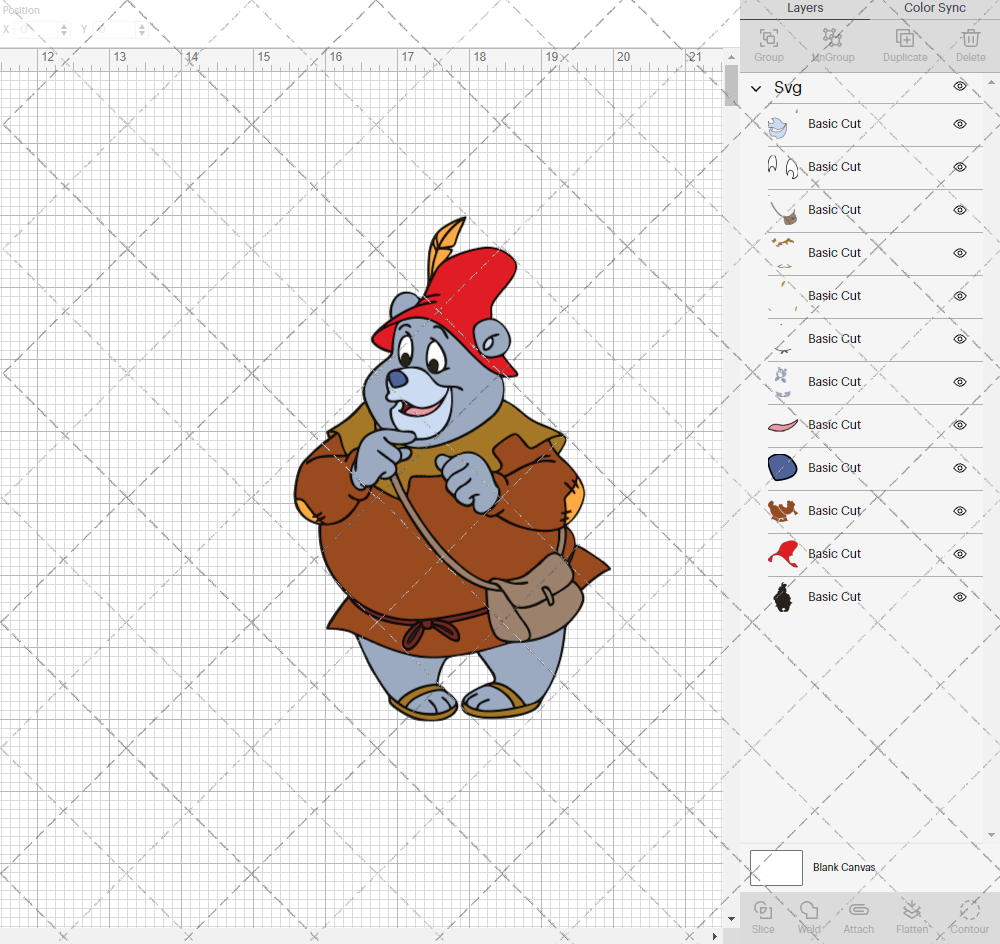Click the Attach paperclip icon
1000x944 pixels.
click(858, 910)
